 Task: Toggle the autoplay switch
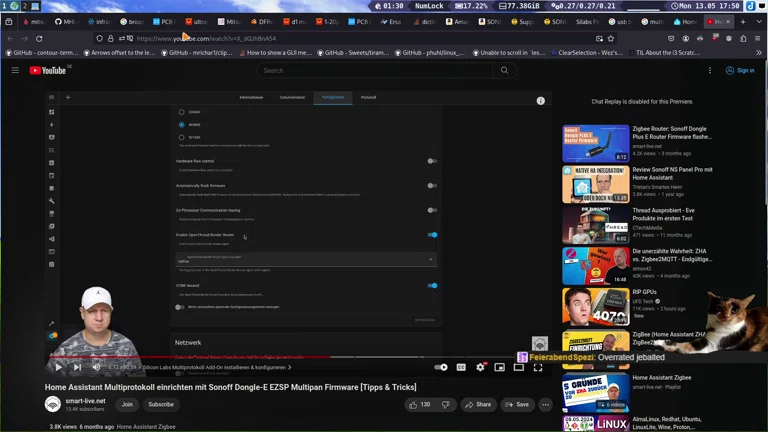[441, 367]
